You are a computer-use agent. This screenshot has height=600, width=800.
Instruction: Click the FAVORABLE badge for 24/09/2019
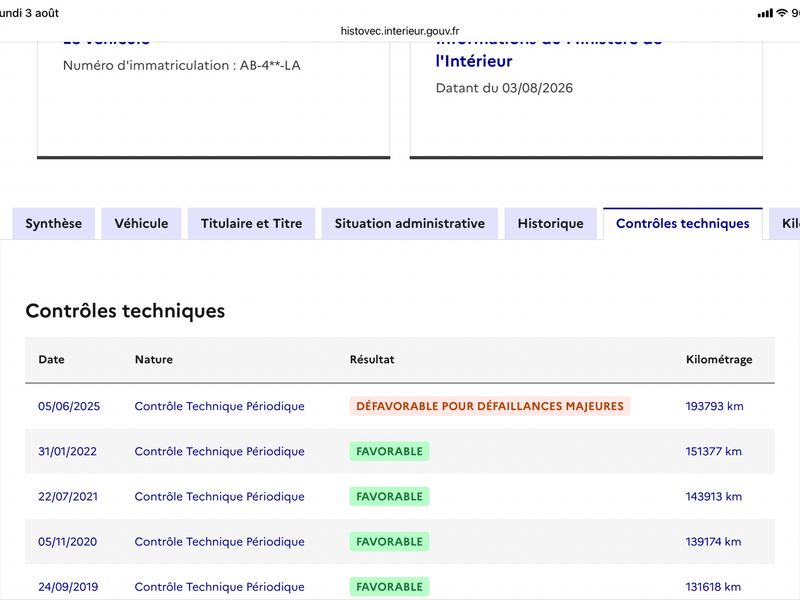(x=389, y=587)
